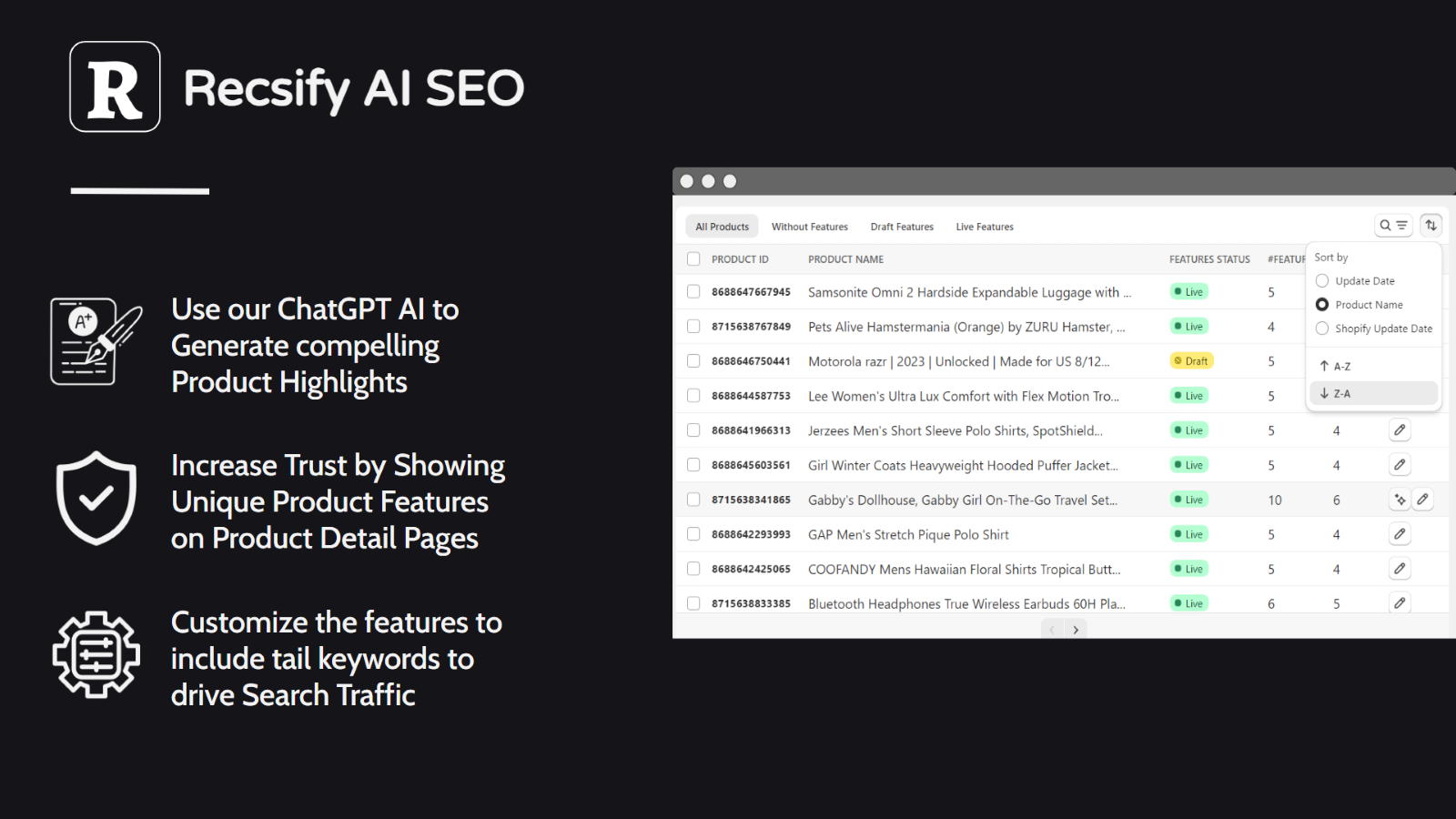Open Bluetooth Headphones True Wireless name
1456x819 pixels.
(966, 603)
